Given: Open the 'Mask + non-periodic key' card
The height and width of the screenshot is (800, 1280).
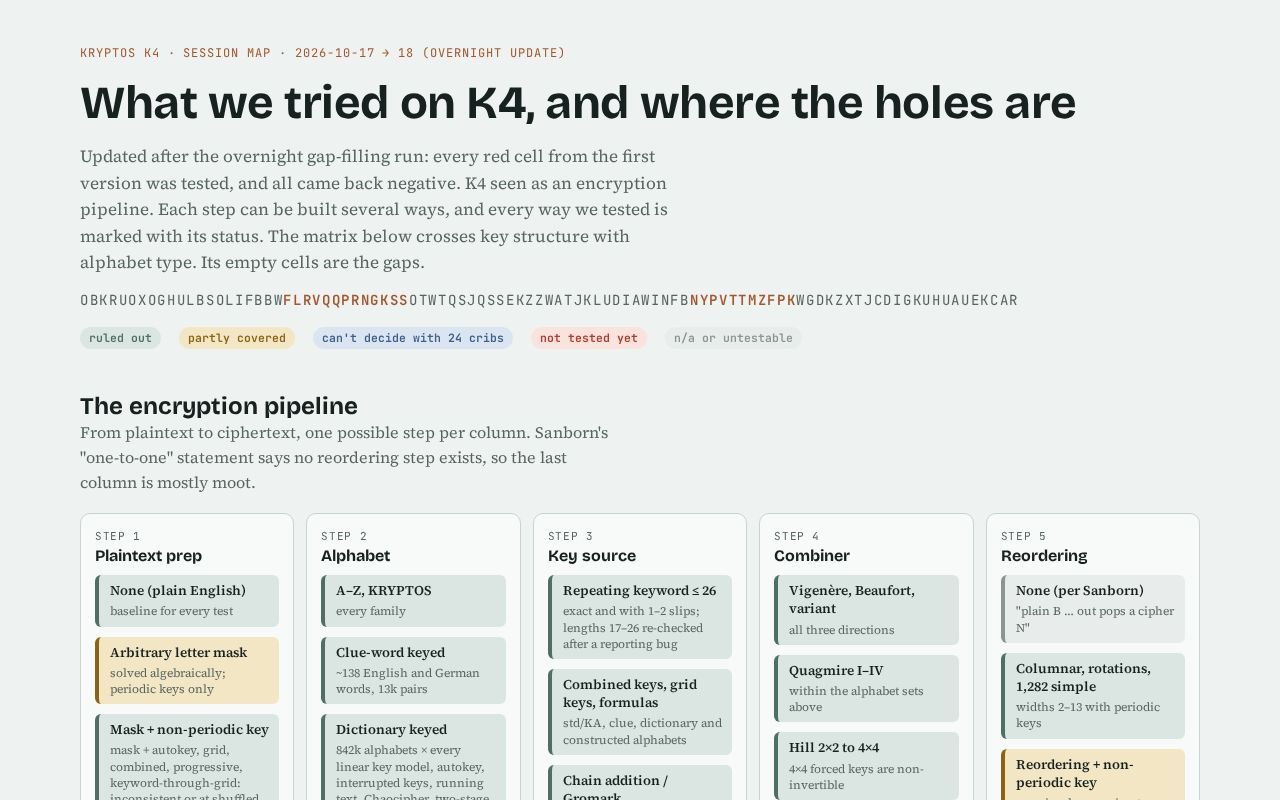Looking at the screenshot, I should 187,757.
